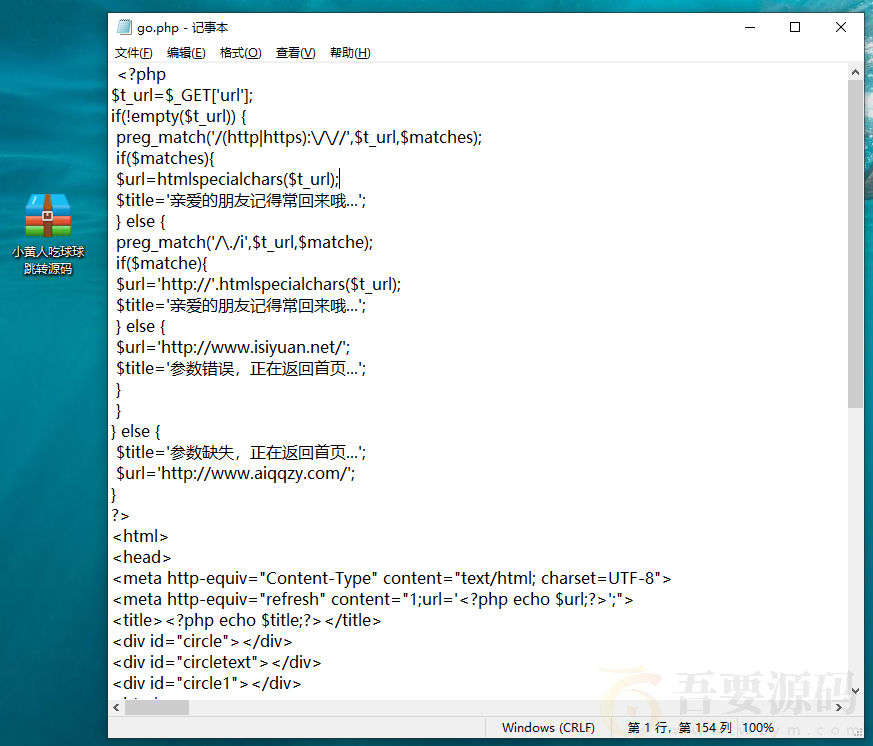Open the 帮助(H) menu
This screenshot has height=746, width=873.
click(x=350, y=53)
